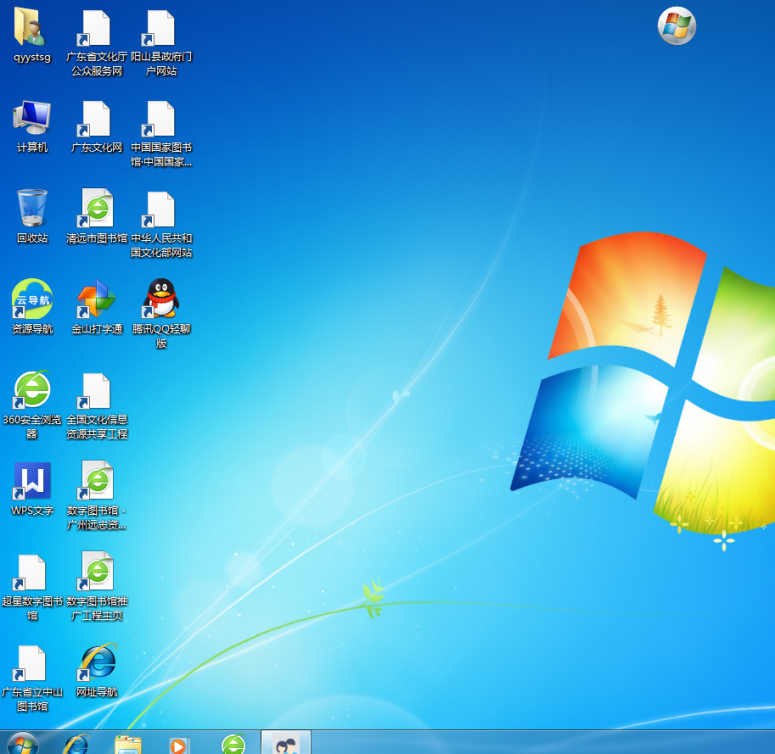This screenshot has height=754, width=775.
Task: Open Windows Explorer from the taskbar
Action: tap(127, 744)
